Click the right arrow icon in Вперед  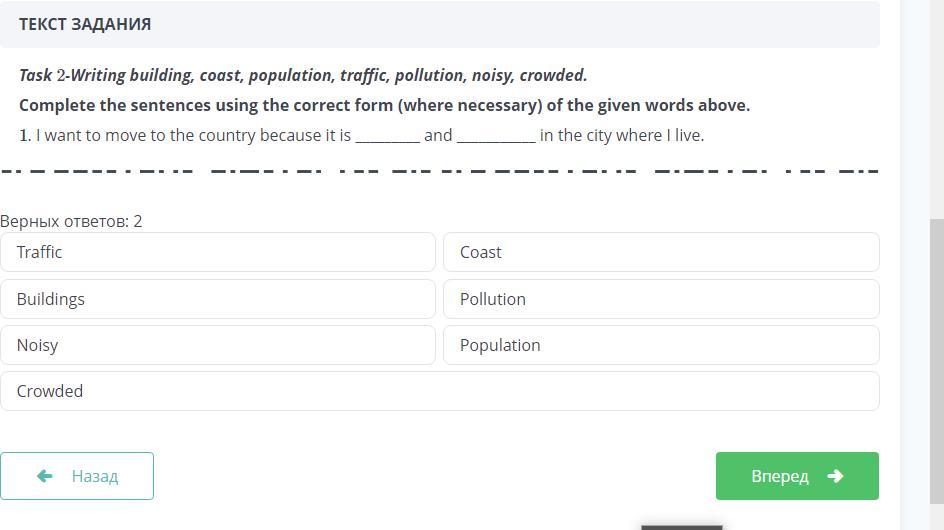pos(836,476)
